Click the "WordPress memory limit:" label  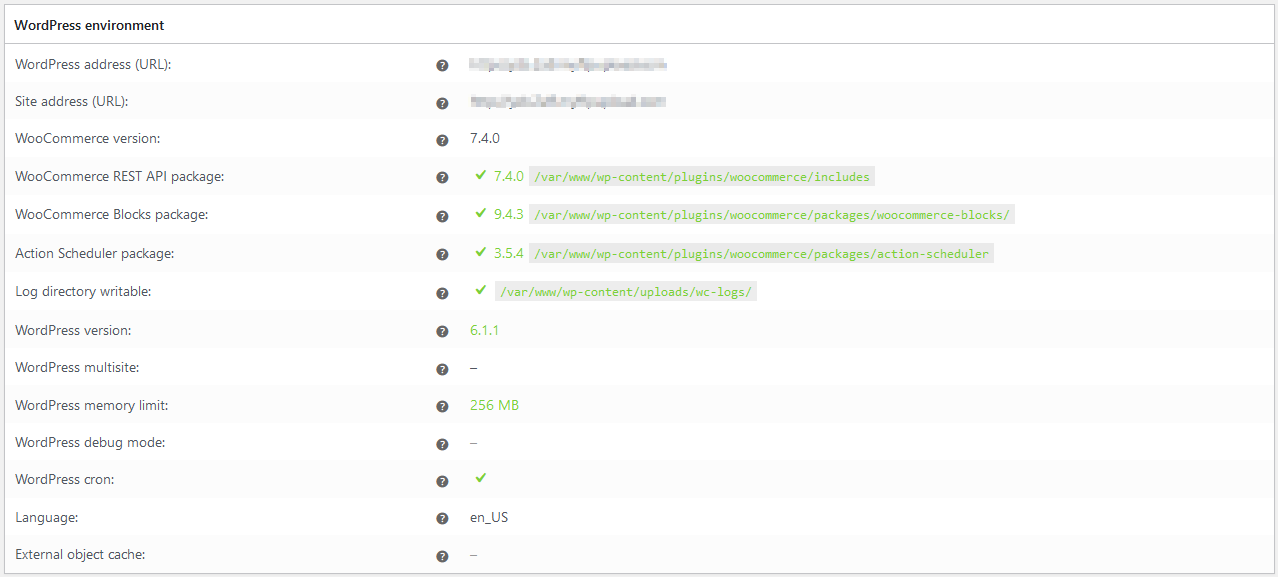[92, 406]
